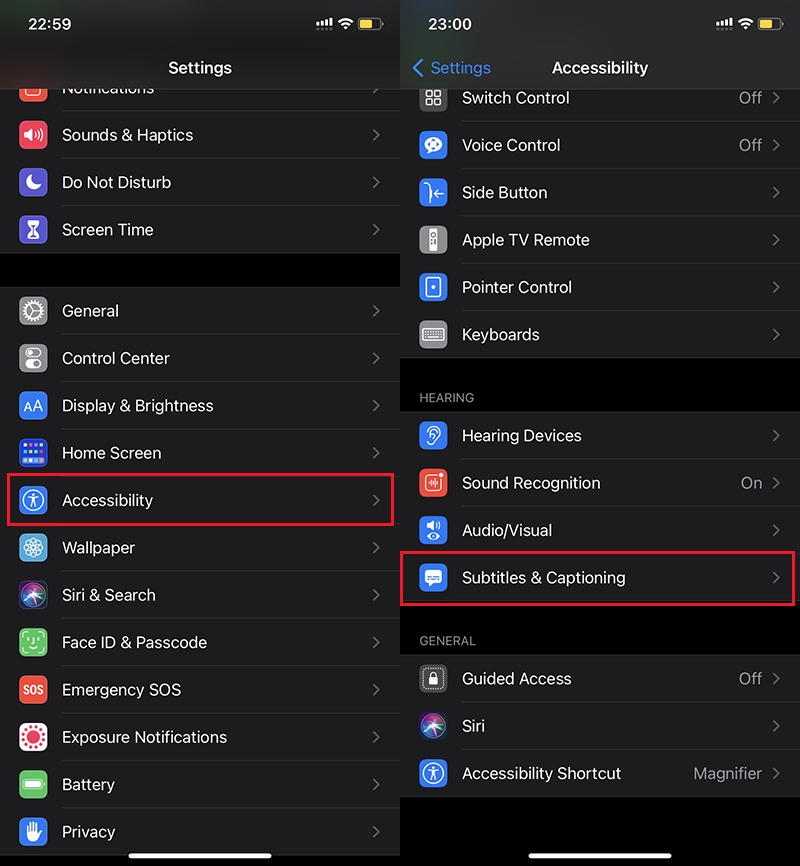This screenshot has width=800, height=866.
Task: Tap the Side Button icon
Action: 433,193
